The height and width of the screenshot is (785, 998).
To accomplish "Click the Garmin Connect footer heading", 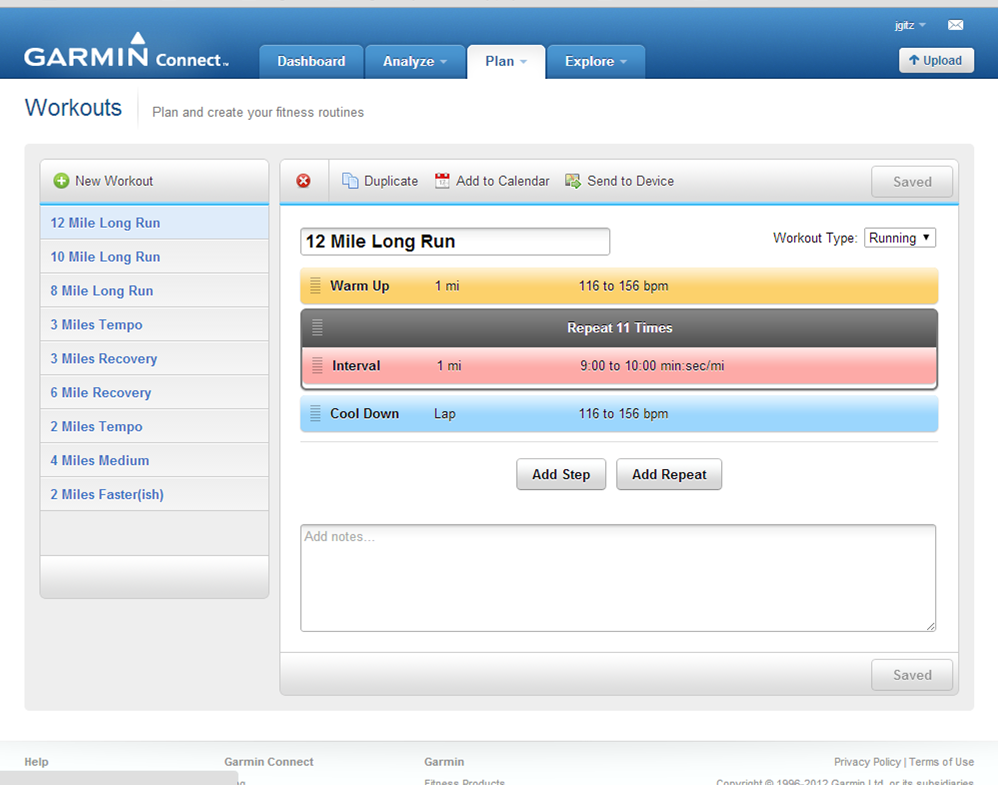I will coord(269,761).
